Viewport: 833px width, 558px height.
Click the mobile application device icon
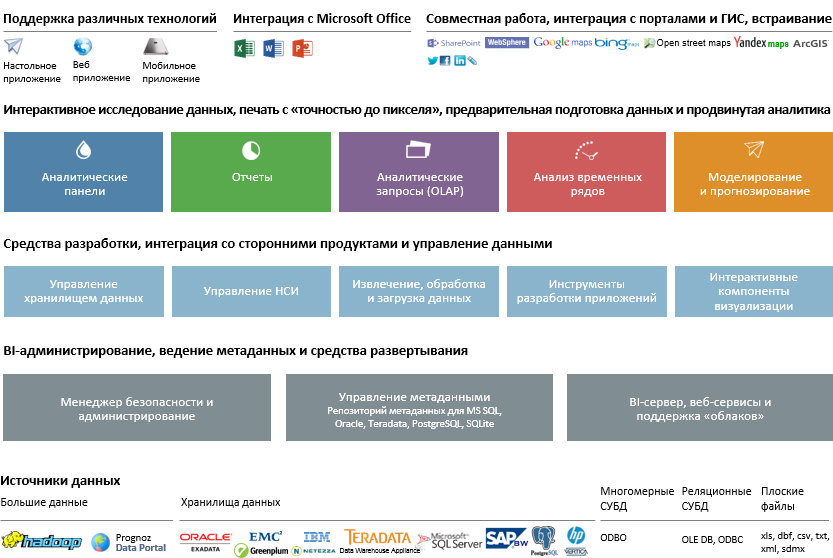tap(156, 47)
